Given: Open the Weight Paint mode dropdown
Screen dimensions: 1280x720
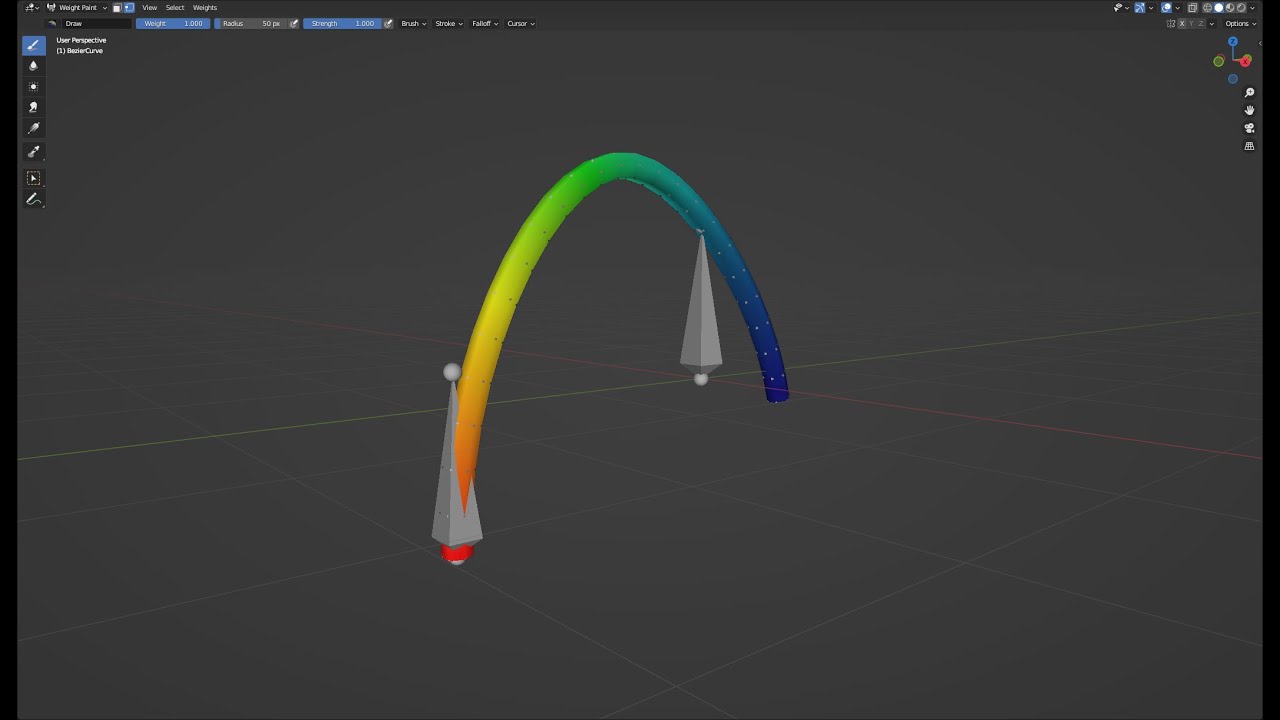Looking at the screenshot, I should pyautogui.click(x=76, y=8).
